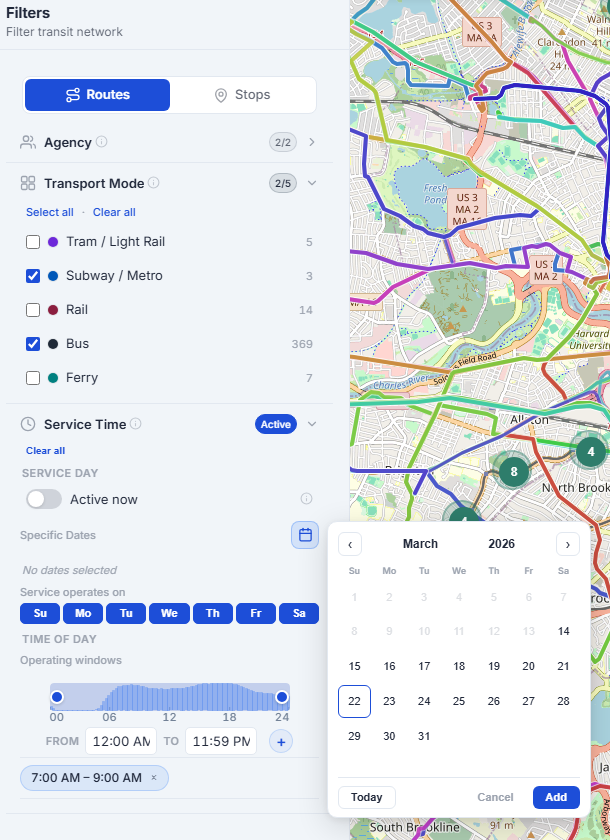Switch to the Stops tab

[243, 95]
